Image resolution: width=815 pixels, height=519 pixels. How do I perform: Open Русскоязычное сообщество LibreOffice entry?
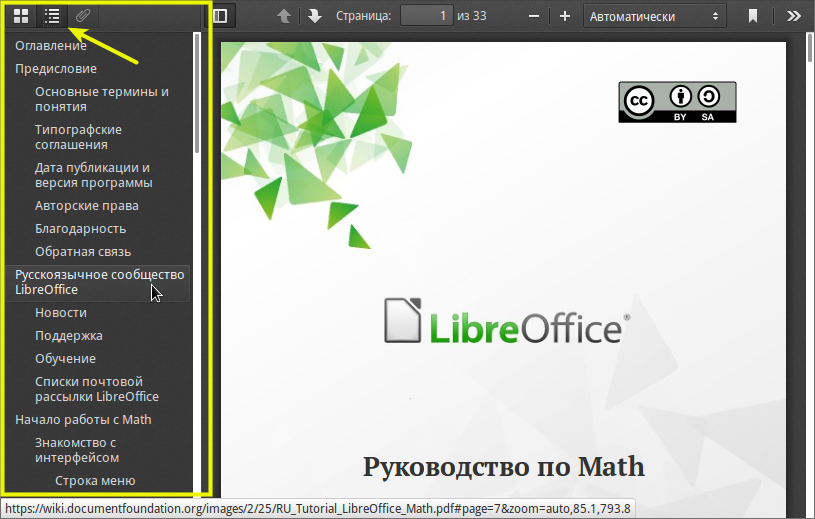(99, 282)
